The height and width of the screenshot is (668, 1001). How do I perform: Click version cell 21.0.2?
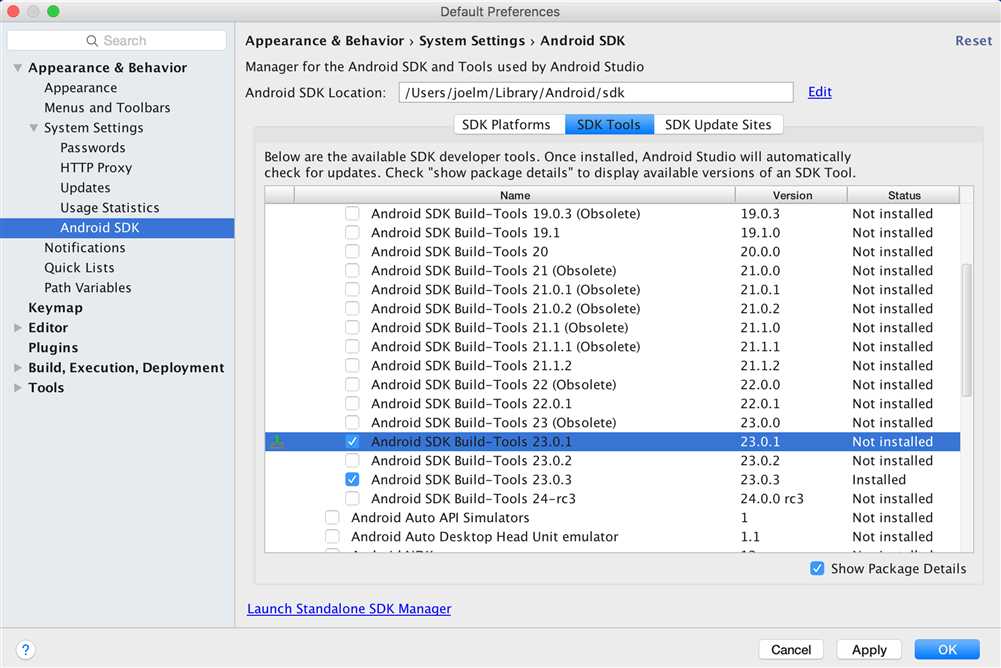click(x=760, y=308)
